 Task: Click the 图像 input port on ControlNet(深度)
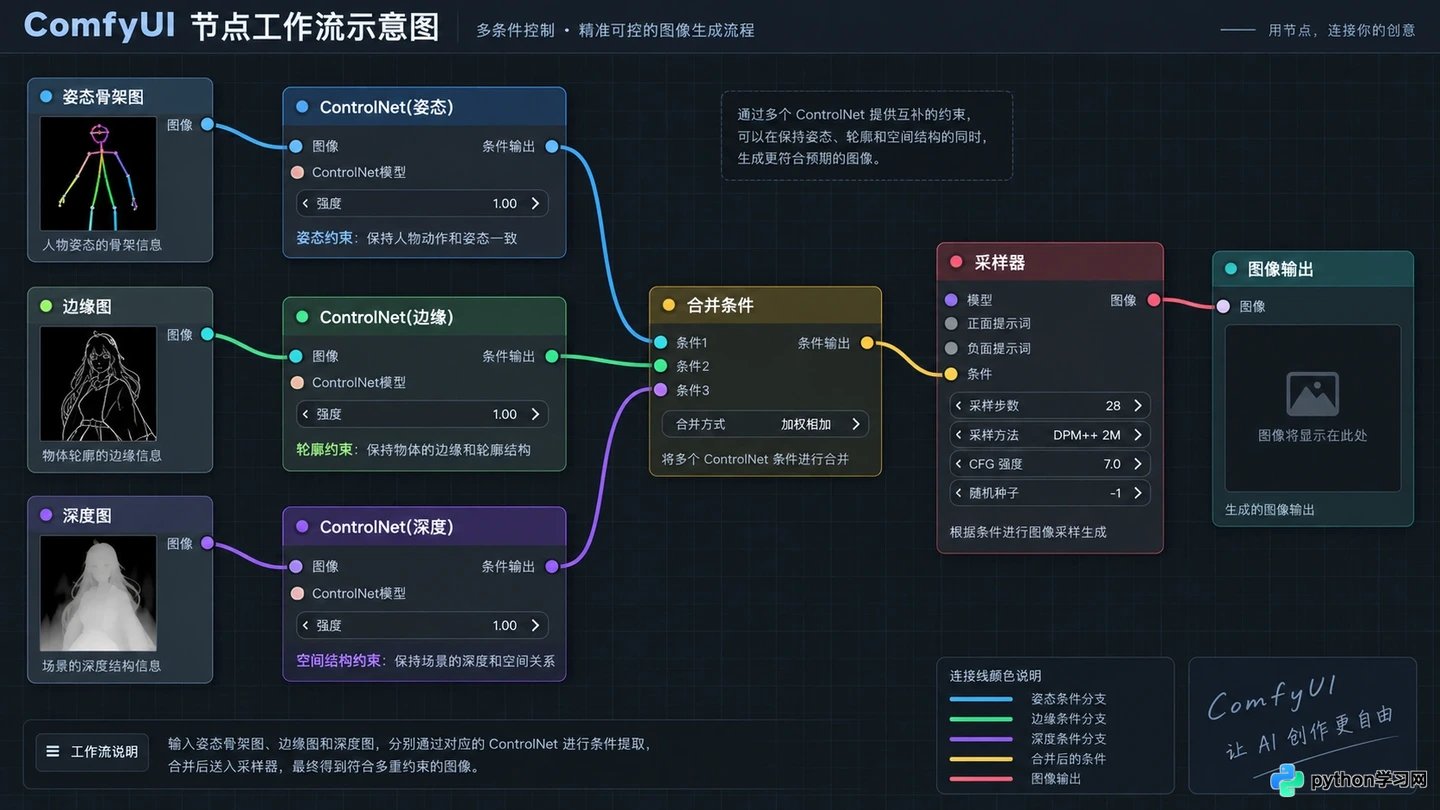(x=296, y=566)
